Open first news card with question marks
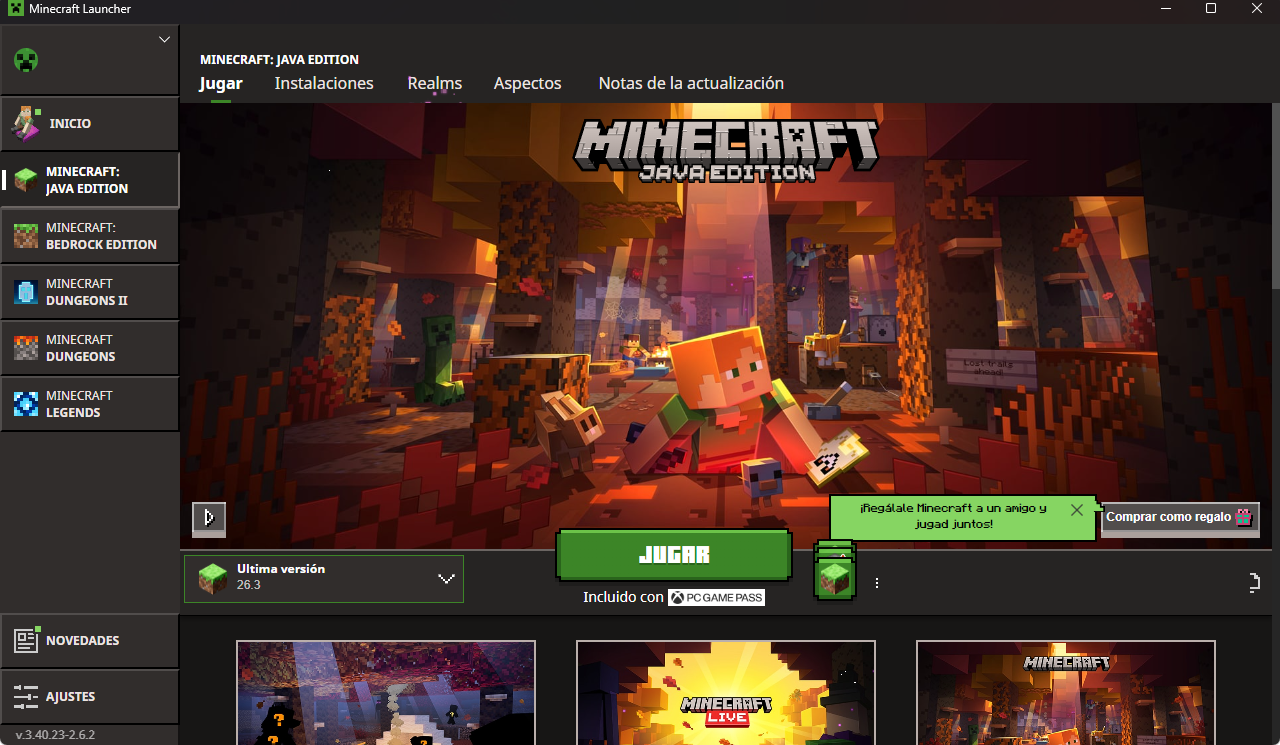The width and height of the screenshot is (1280, 745). [x=386, y=693]
